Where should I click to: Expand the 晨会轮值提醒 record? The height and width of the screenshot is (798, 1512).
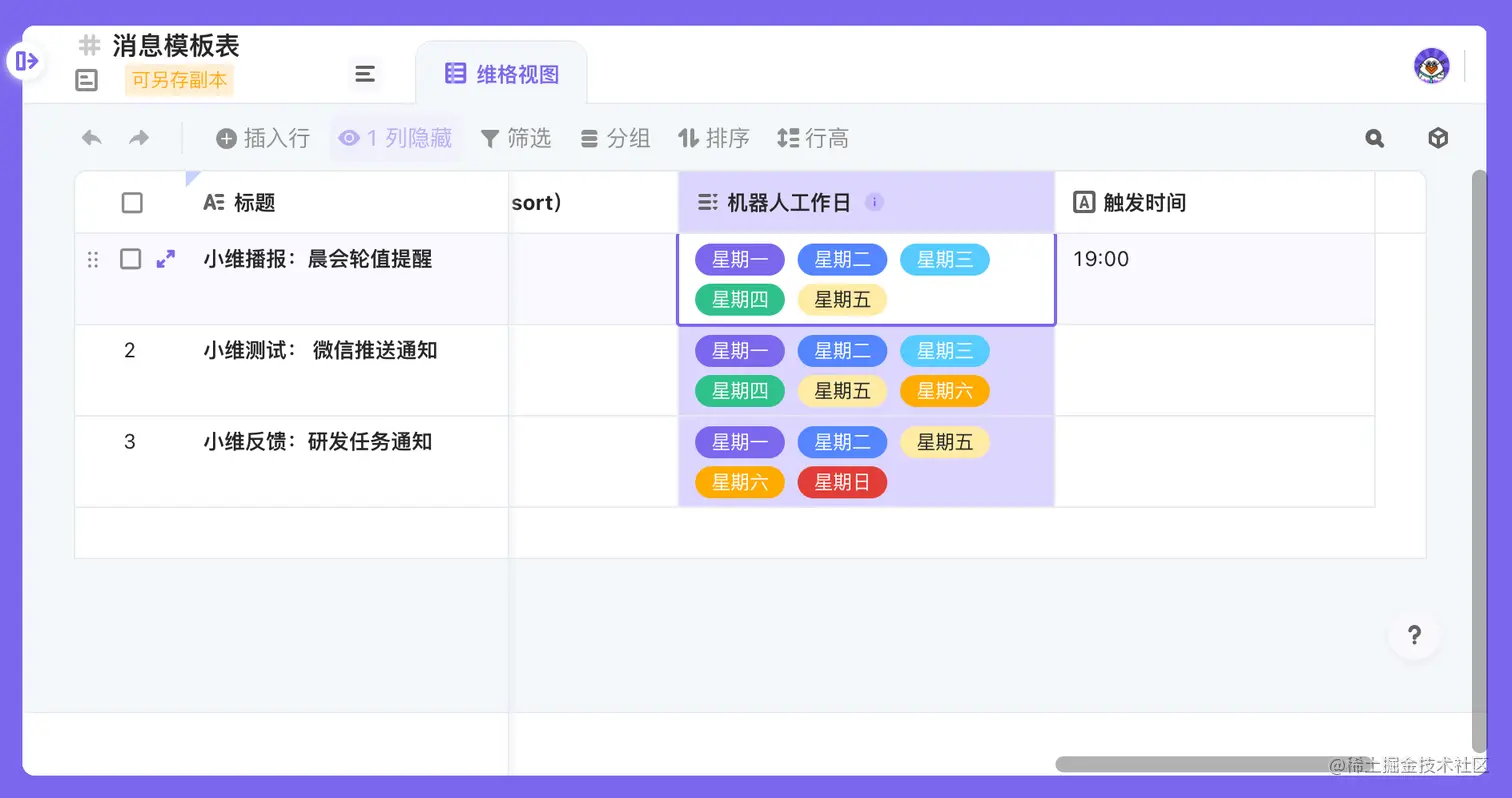tap(166, 259)
